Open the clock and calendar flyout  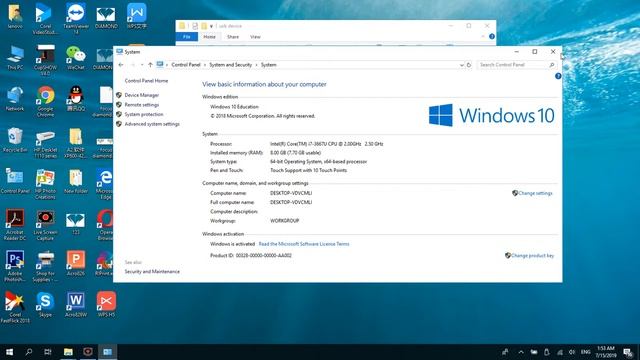[606, 352]
